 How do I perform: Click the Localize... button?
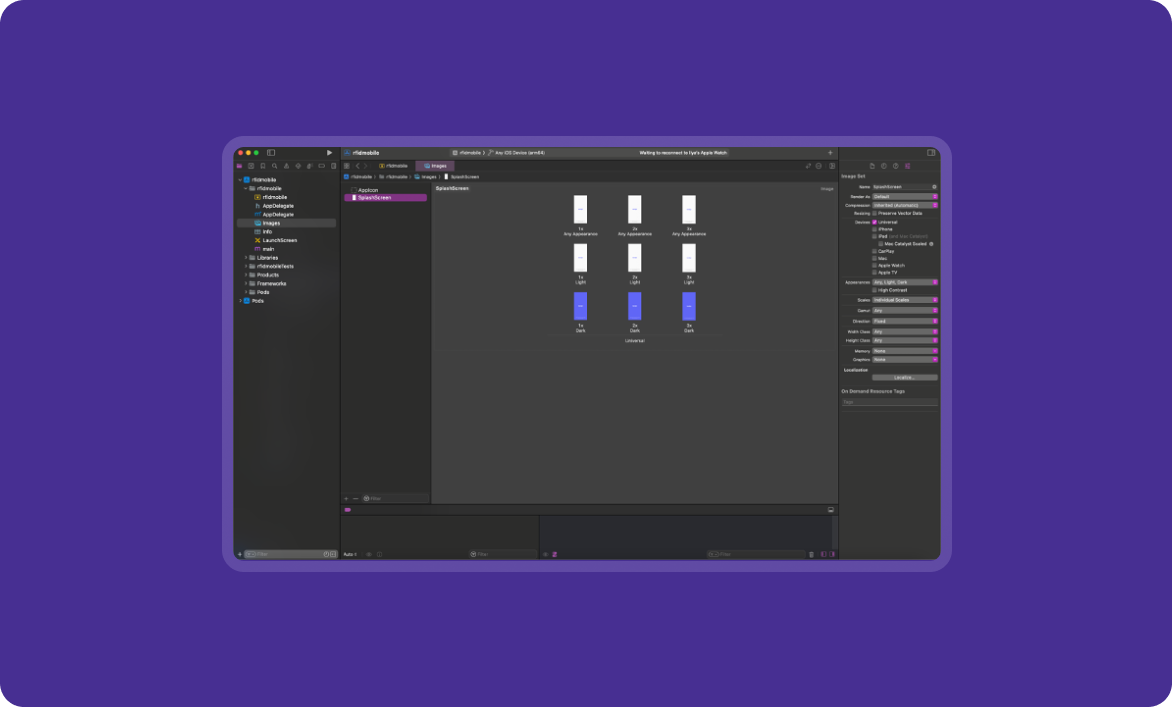click(904, 378)
